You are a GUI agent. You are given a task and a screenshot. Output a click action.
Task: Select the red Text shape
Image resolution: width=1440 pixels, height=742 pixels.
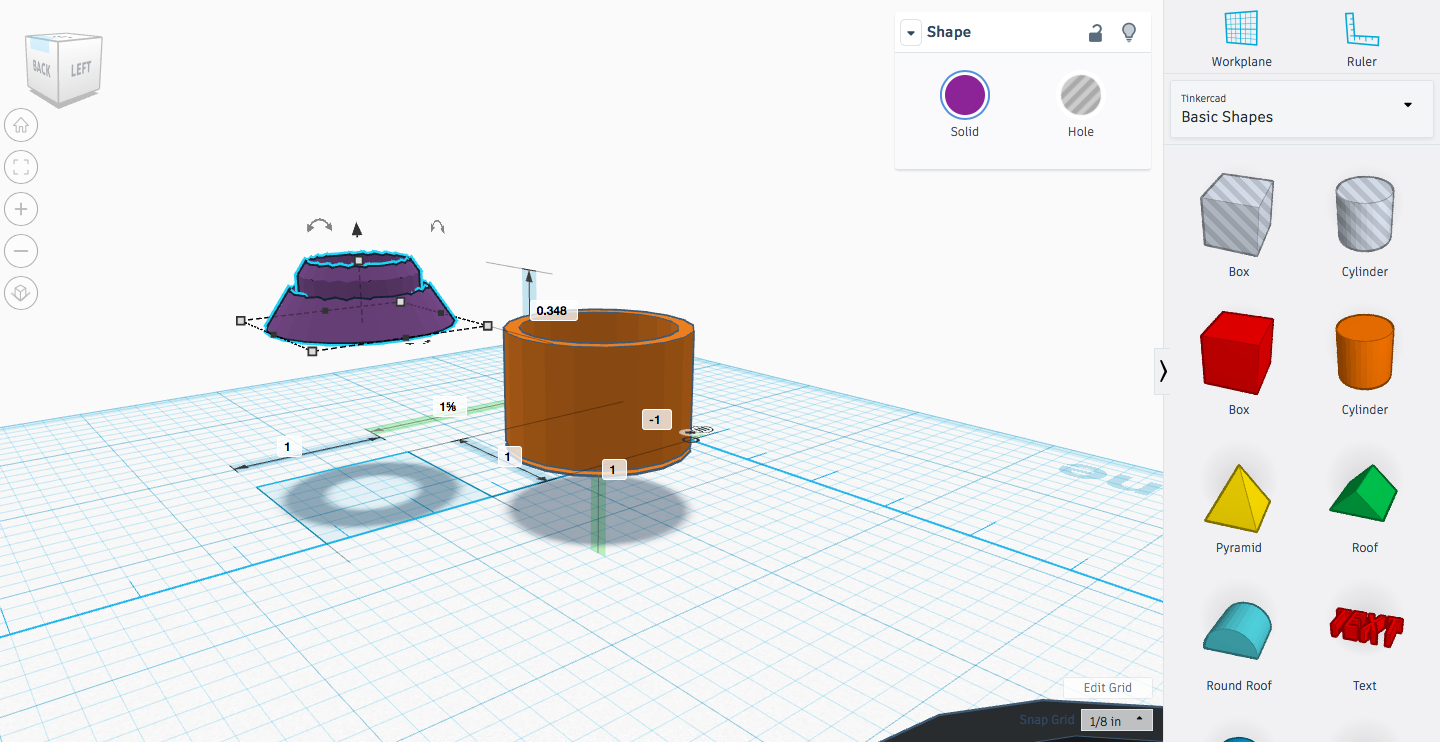tap(1365, 626)
